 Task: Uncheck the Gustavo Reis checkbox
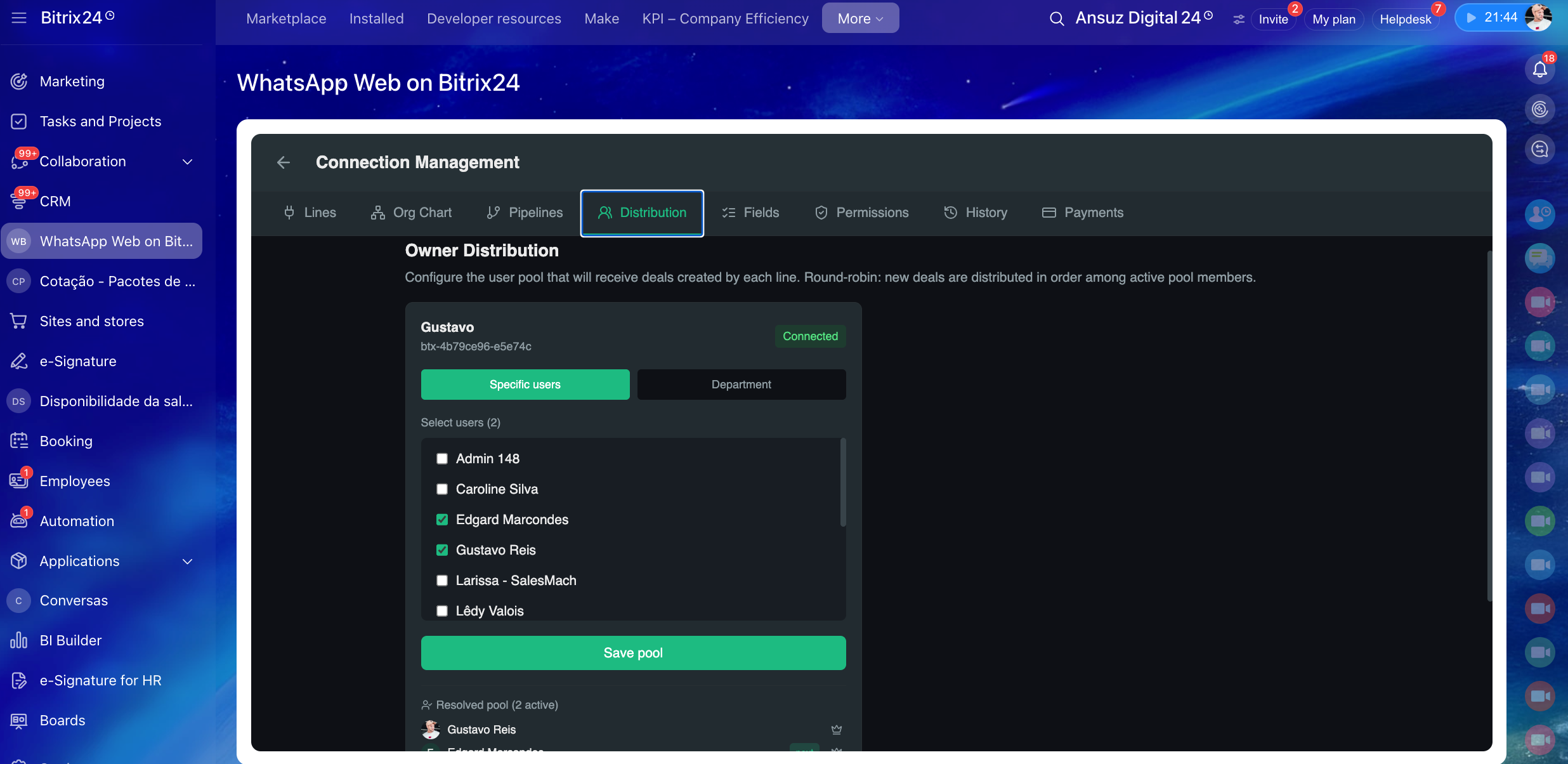pyautogui.click(x=442, y=550)
